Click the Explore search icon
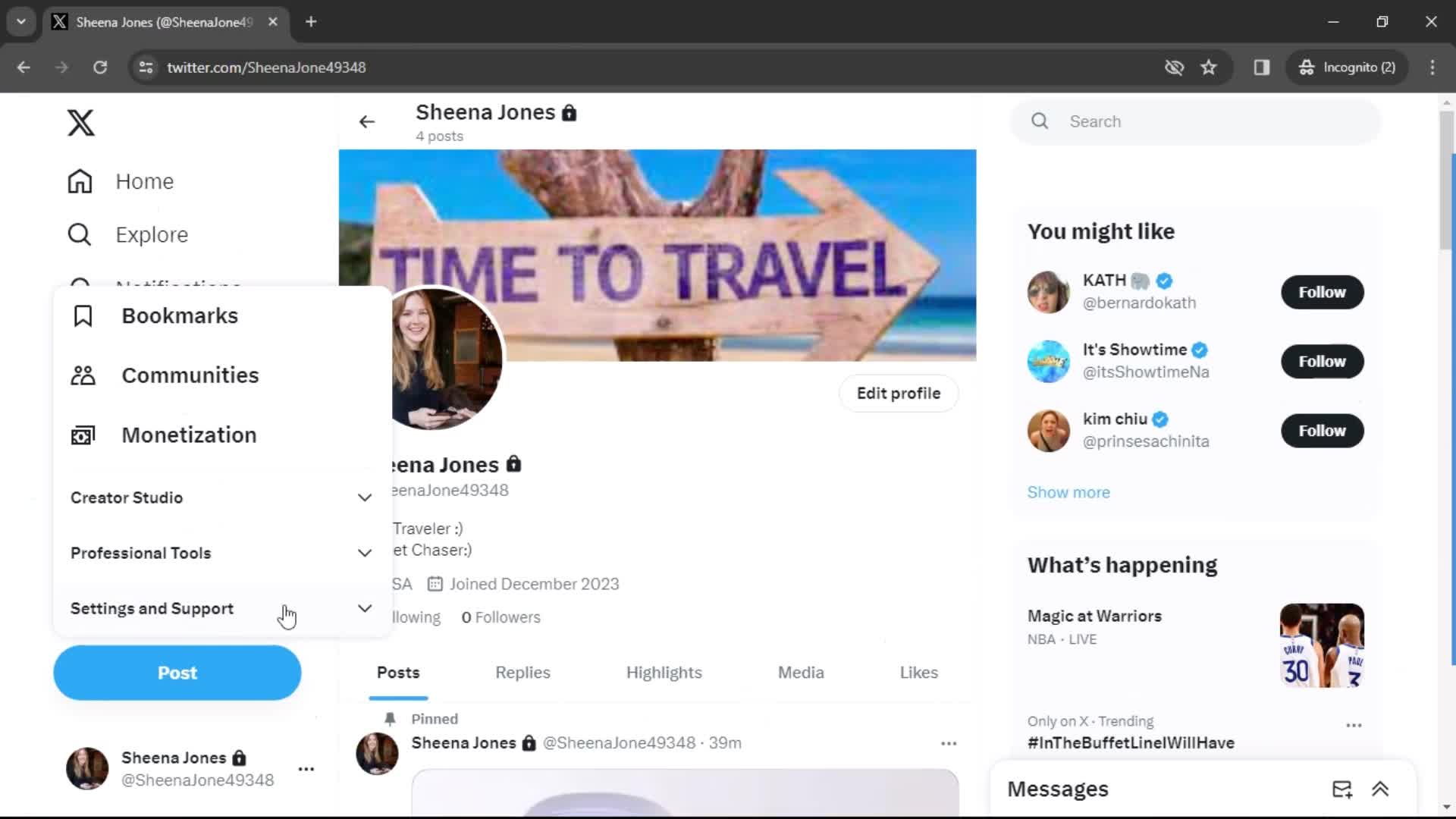The height and width of the screenshot is (819, 1456). coord(80,234)
